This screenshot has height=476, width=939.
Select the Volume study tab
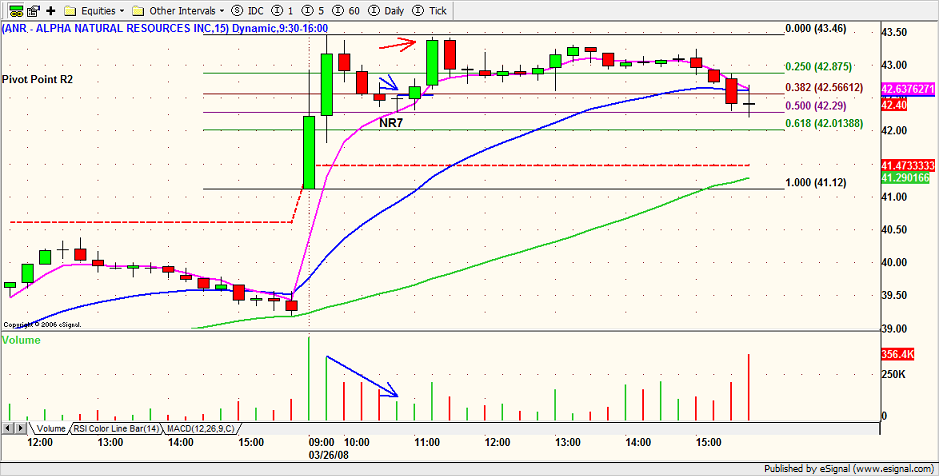50,429
